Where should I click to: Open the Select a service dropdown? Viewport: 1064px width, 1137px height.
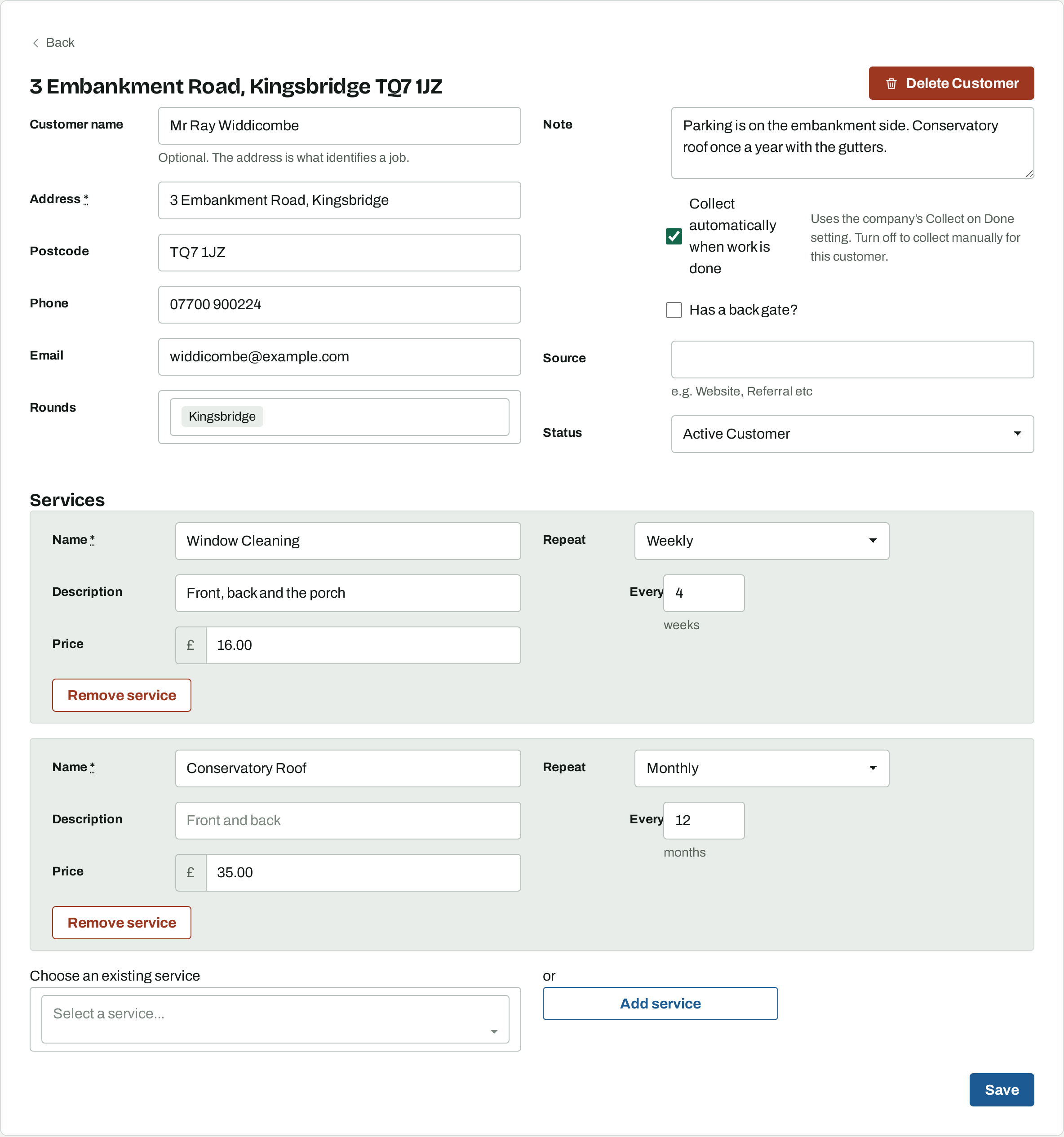275,1019
